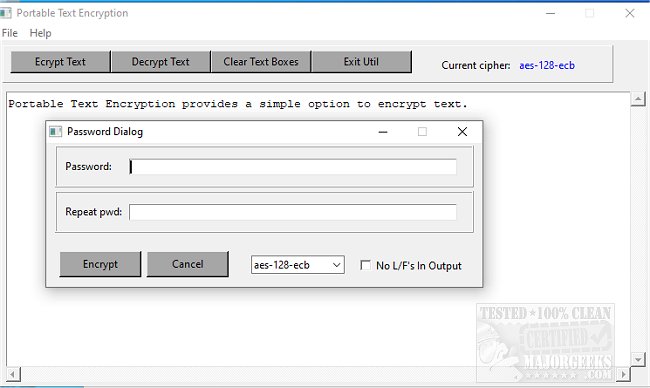Open the aes-128-ecb cipher dropdown
This screenshot has height=388, width=650.
tap(297, 265)
